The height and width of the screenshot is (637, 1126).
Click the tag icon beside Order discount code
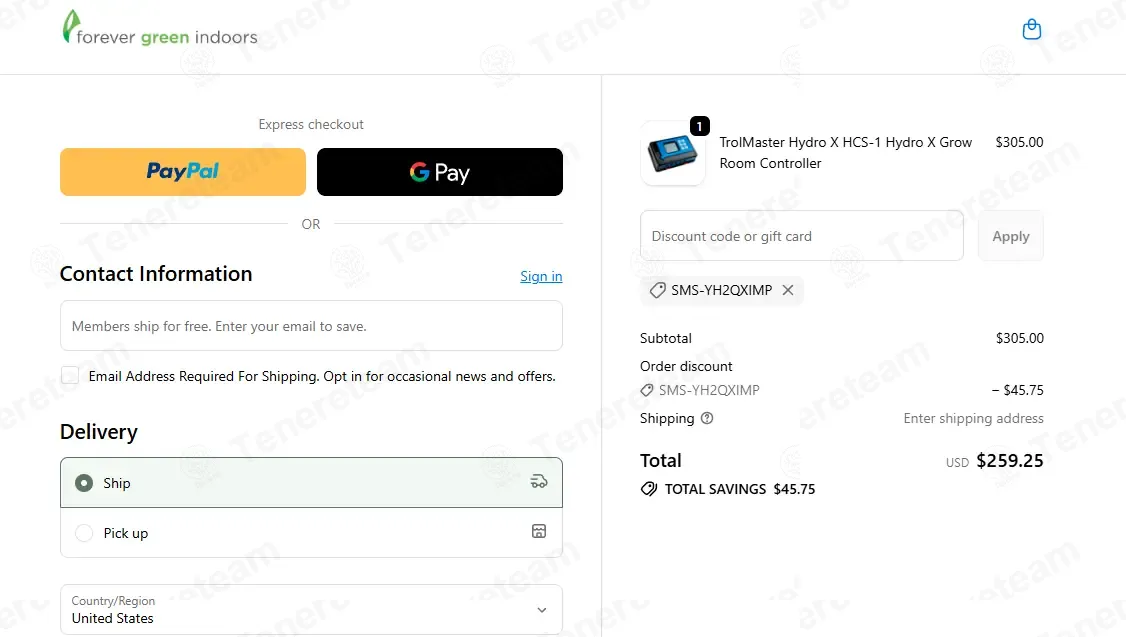tap(646, 390)
